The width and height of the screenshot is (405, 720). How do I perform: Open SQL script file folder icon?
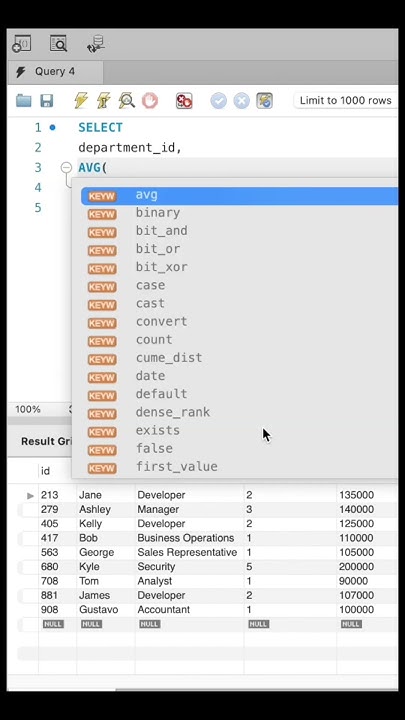click(23, 101)
